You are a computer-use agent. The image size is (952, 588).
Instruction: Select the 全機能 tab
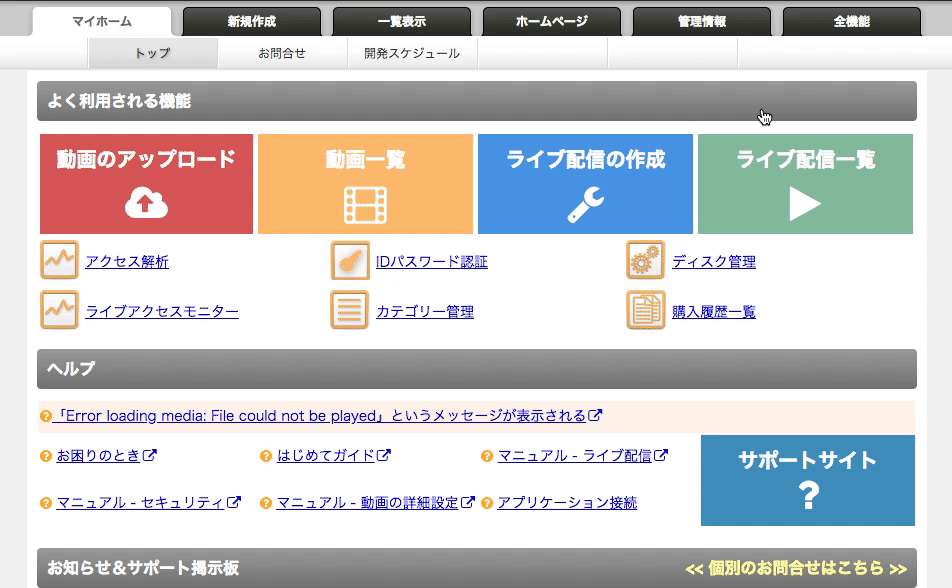tap(852, 21)
